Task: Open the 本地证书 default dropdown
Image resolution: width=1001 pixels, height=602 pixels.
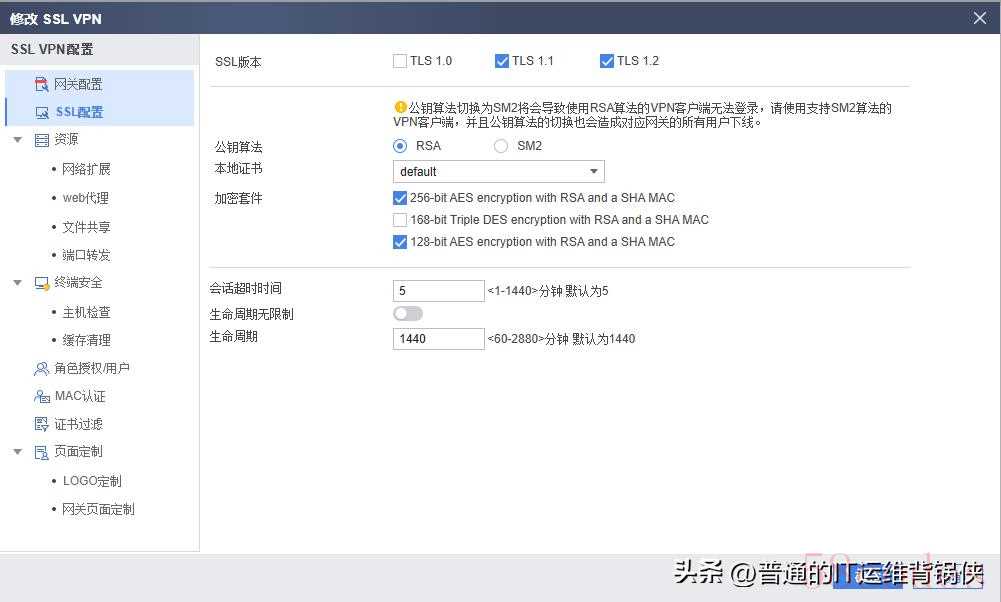Action: click(x=499, y=171)
